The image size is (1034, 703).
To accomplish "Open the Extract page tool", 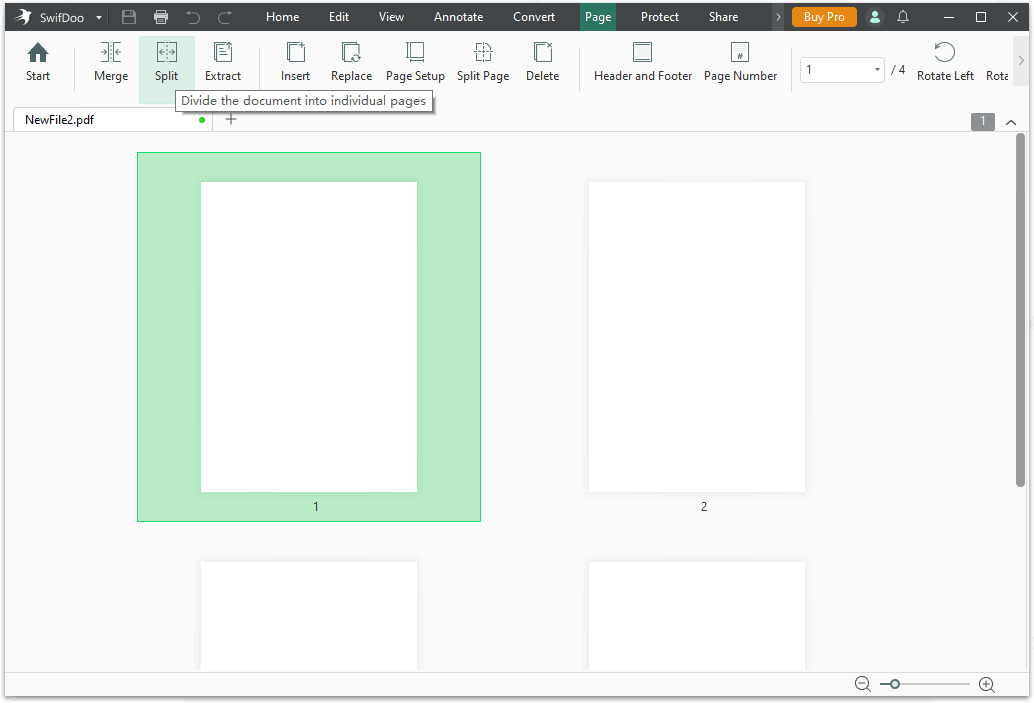I will tap(223, 62).
